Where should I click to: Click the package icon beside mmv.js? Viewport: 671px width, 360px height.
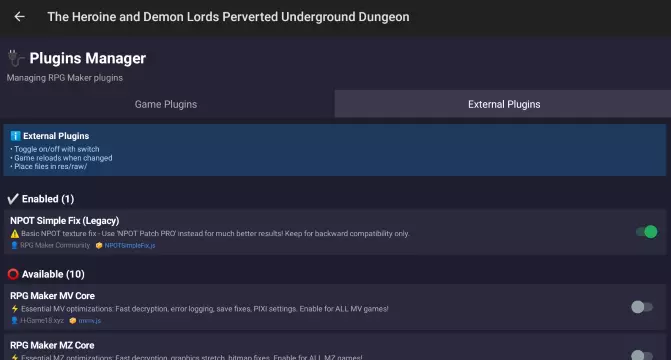click(x=73, y=321)
